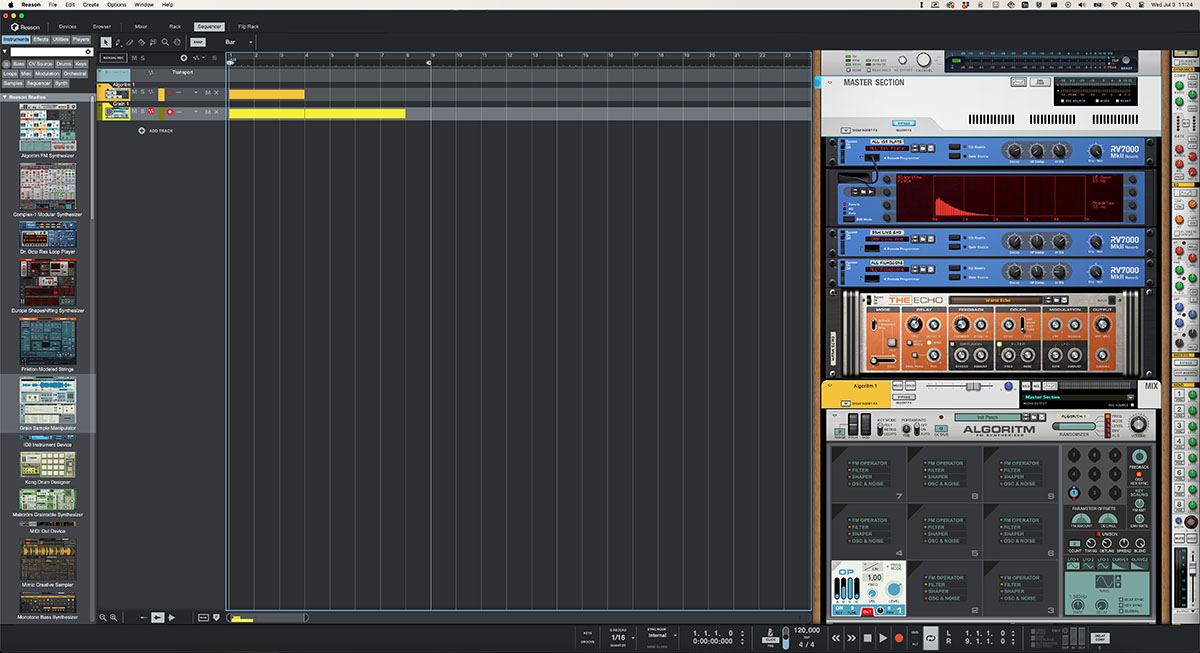Click the Add Track plus icon
Viewport: 1200px width, 653px height.
coord(142,130)
